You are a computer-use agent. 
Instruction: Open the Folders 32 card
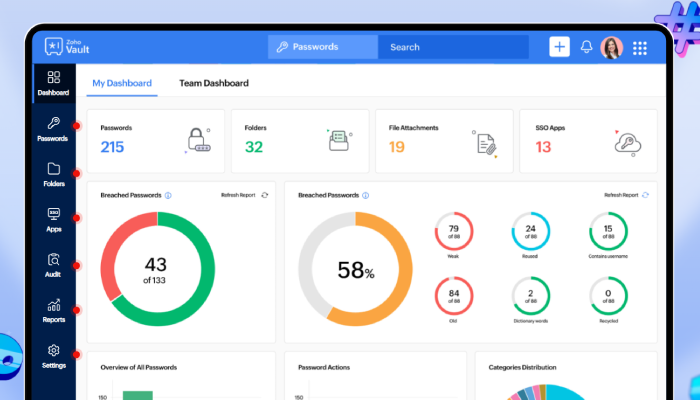[x=300, y=141]
